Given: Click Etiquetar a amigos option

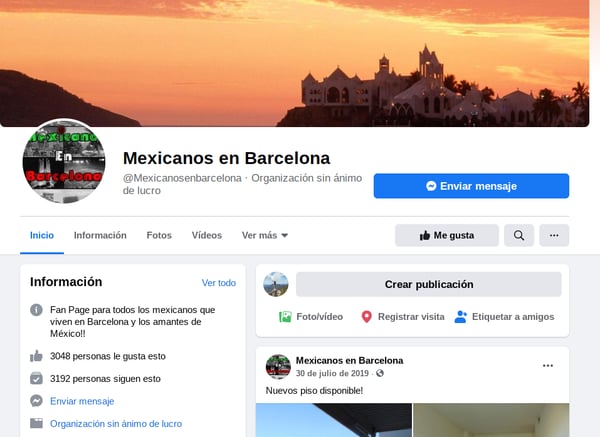Looking at the screenshot, I should (504, 317).
